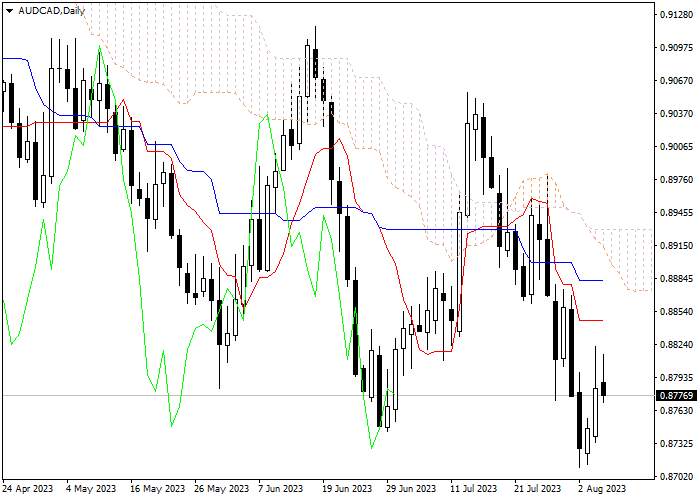Click the 0.89150 price scale label
Viewport: 700px width, 500px height.
pos(678,246)
